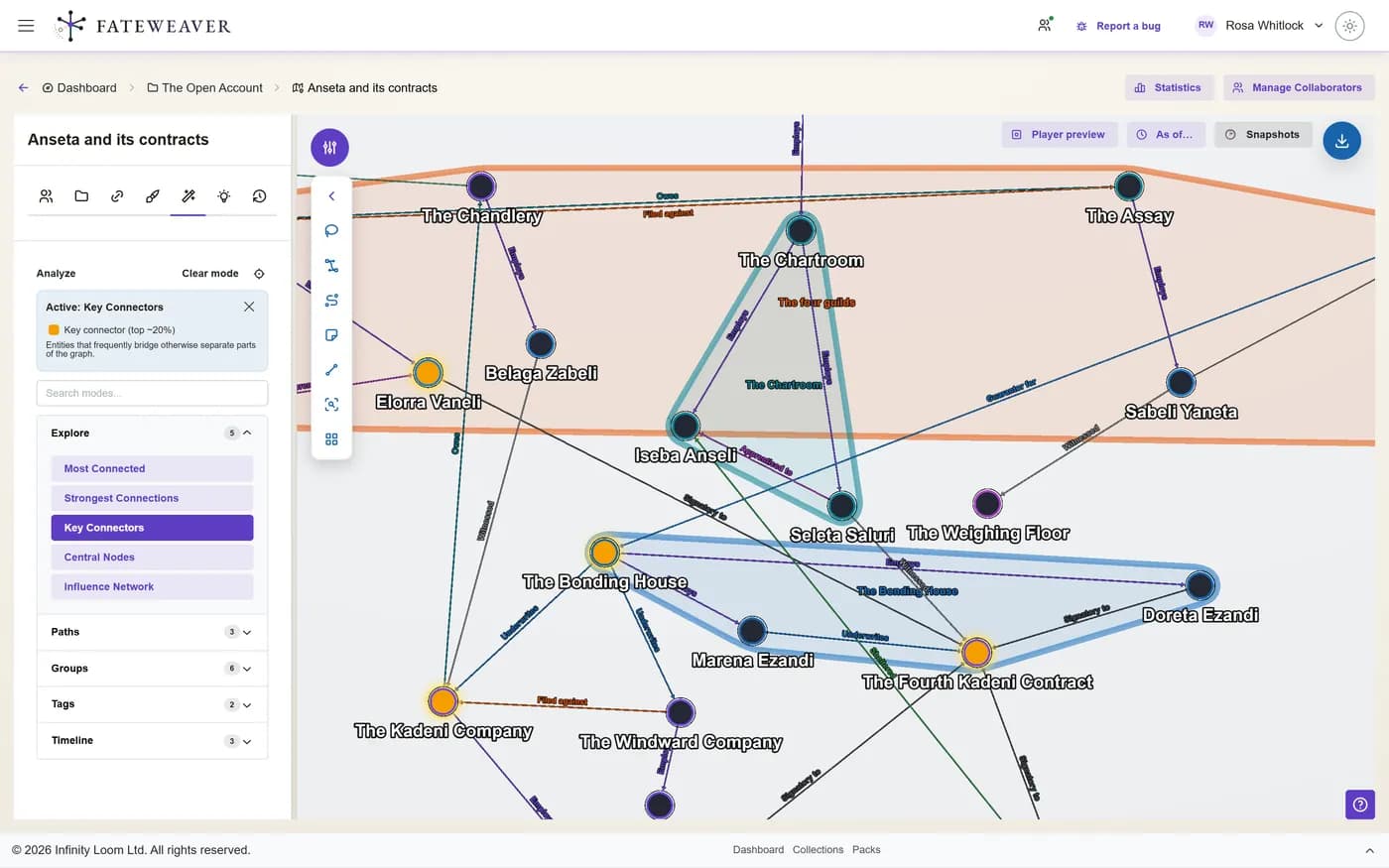
Task: Expand the Groups section
Action: [152, 669]
